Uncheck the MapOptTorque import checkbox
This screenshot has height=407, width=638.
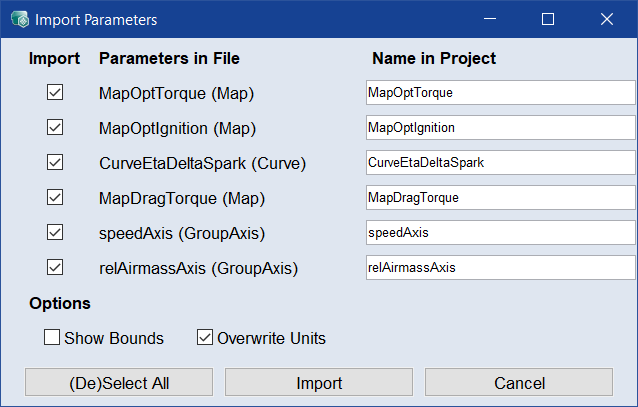[55, 93]
